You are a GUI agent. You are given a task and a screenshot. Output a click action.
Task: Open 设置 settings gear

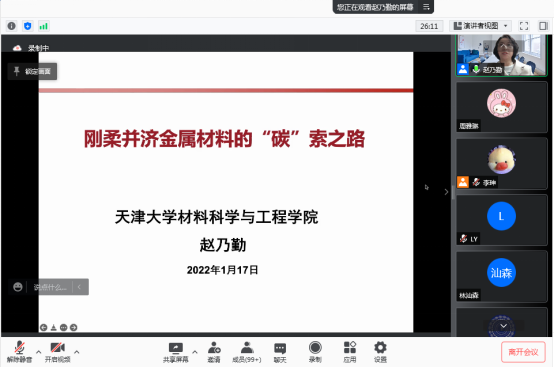tap(380, 352)
